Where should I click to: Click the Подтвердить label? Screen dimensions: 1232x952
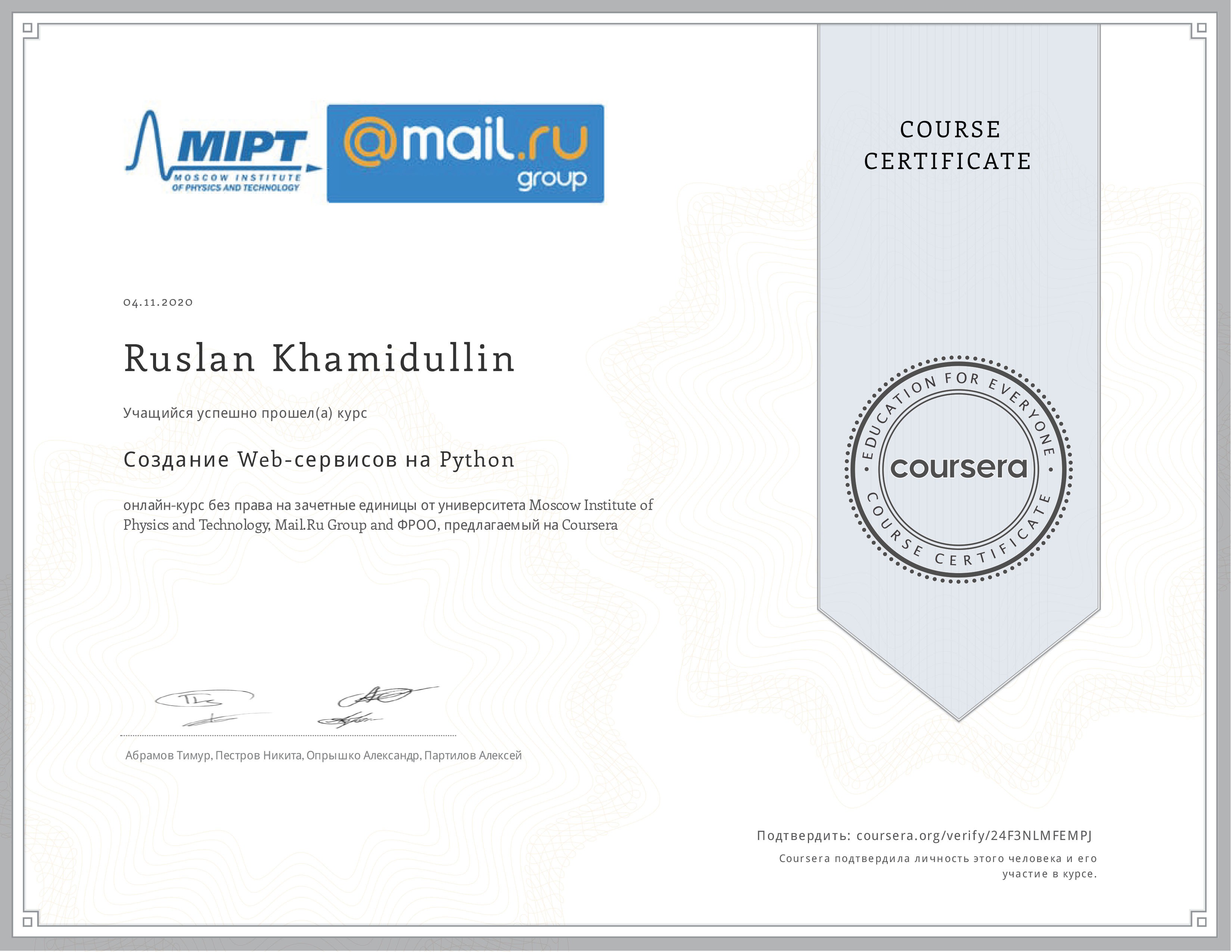803,836
